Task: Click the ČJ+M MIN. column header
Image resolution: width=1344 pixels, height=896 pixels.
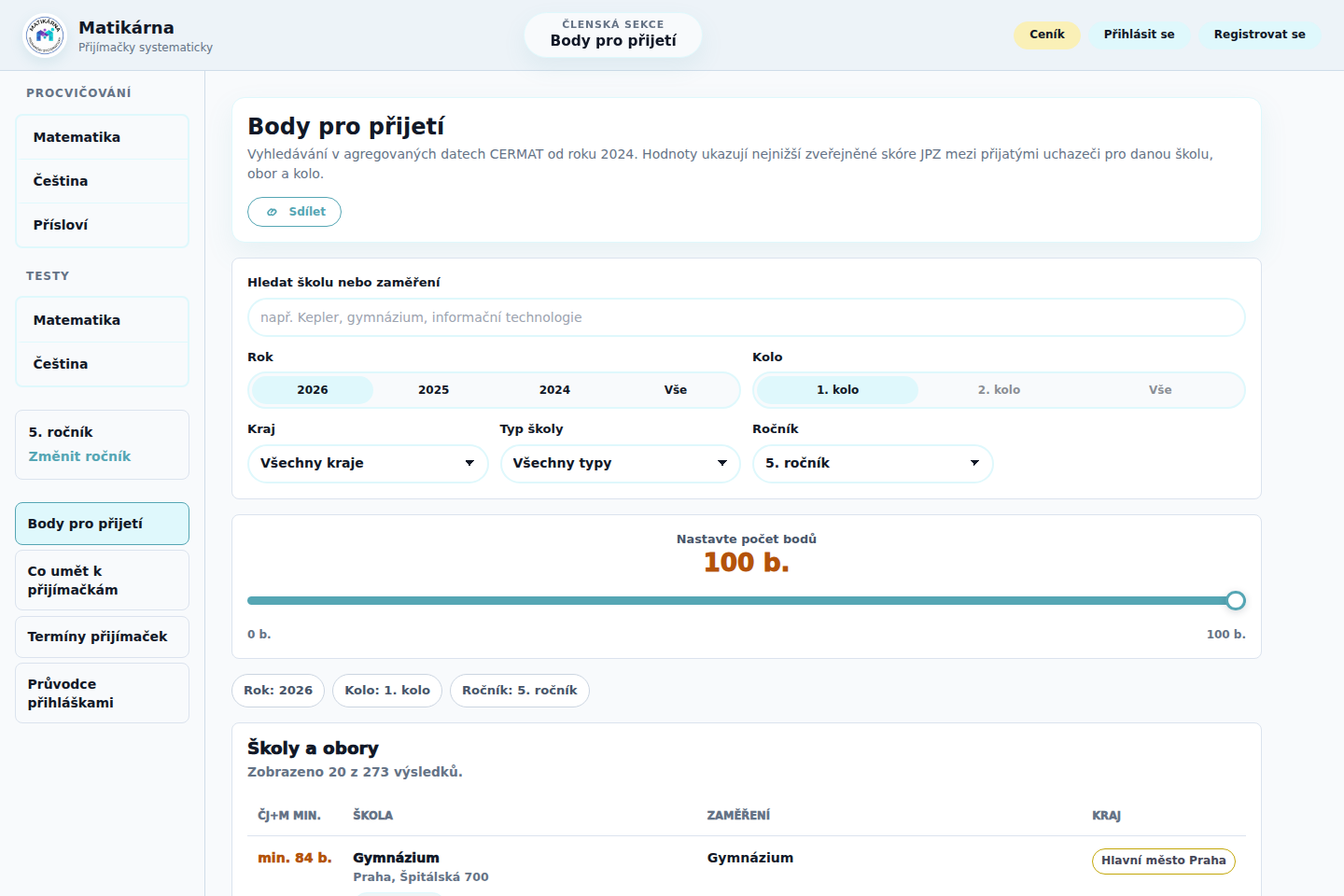Action: (x=289, y=816)
